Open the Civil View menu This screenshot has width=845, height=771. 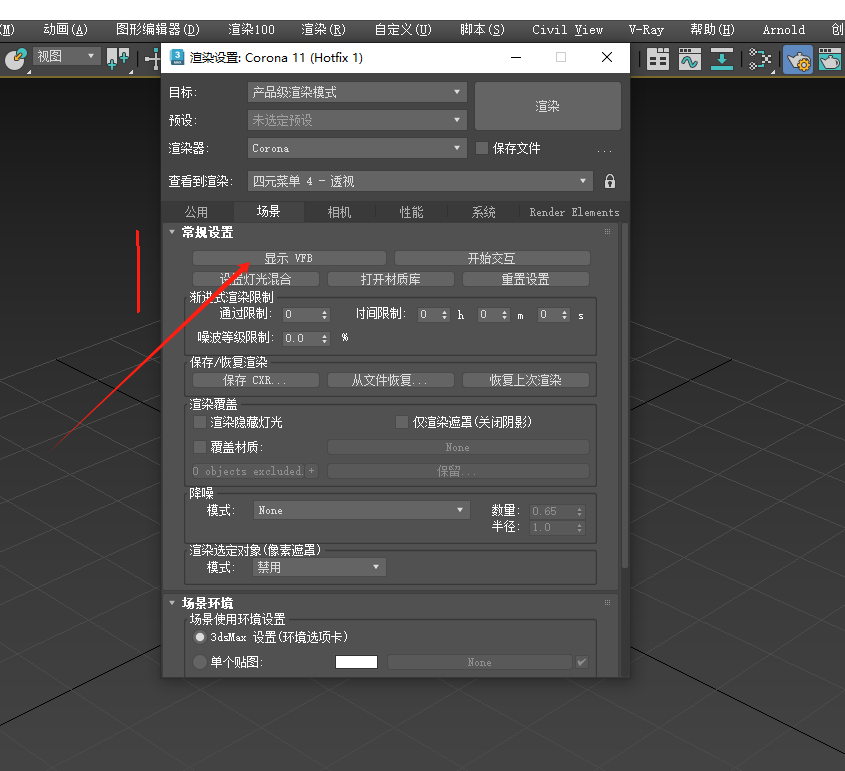(567, 30)
